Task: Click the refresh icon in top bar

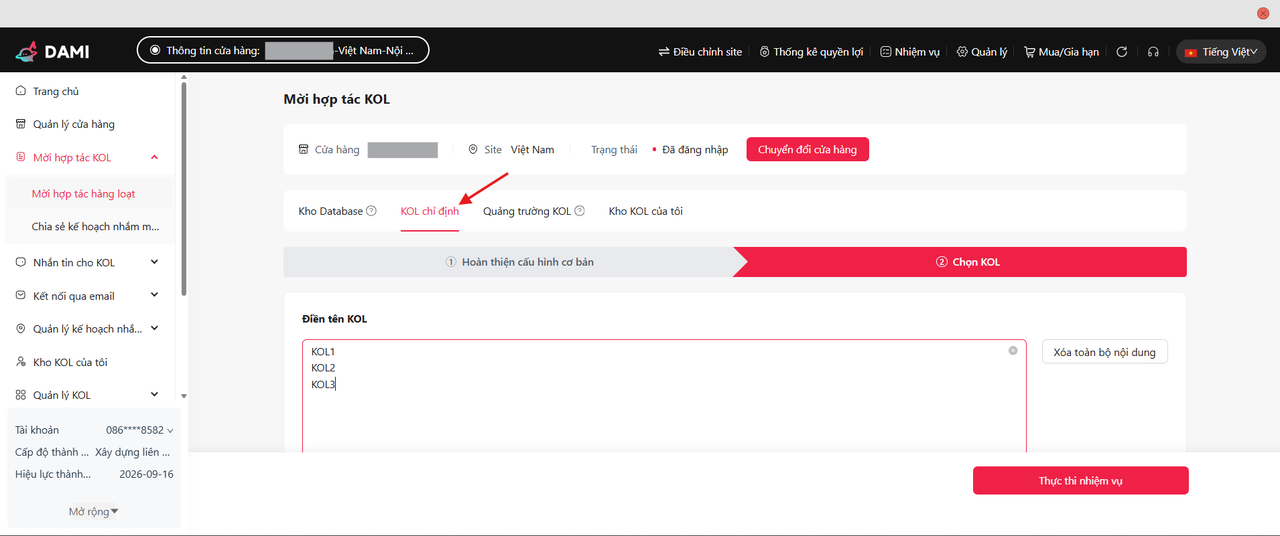Action: point(1122,52)
